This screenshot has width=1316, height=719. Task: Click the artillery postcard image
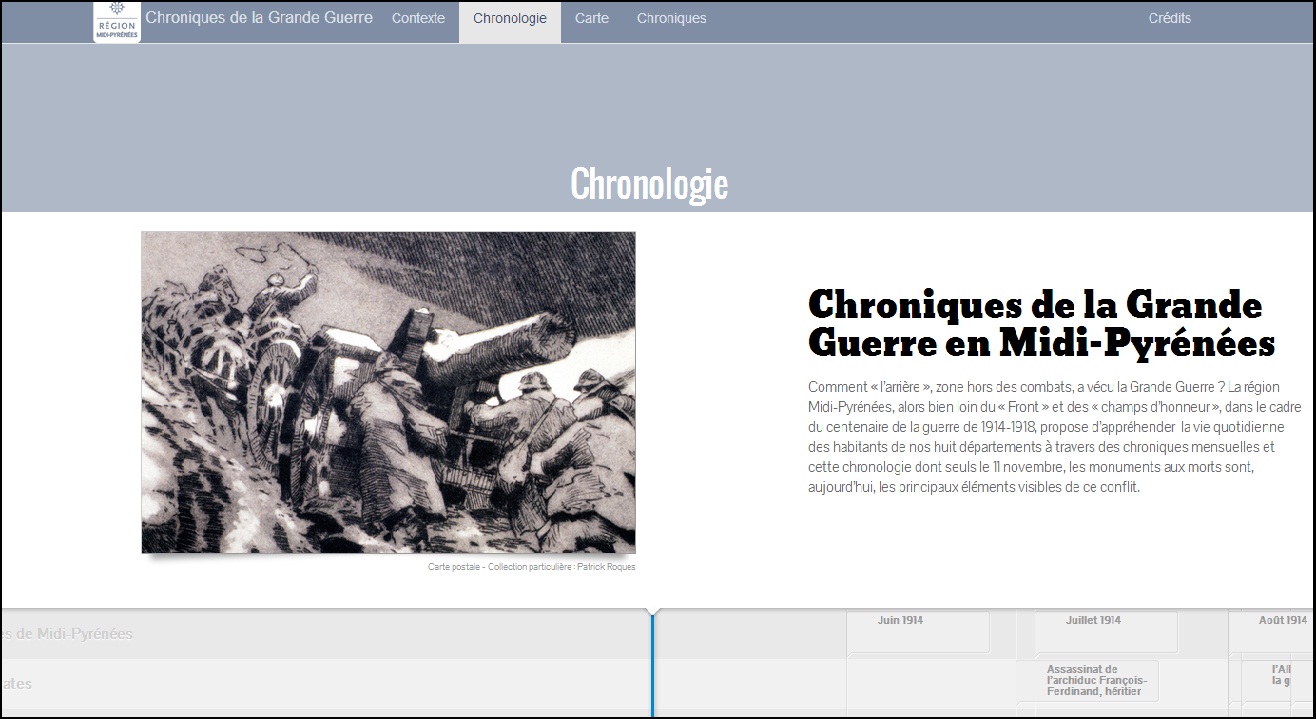pyautogui.click(x=388, y=392)
